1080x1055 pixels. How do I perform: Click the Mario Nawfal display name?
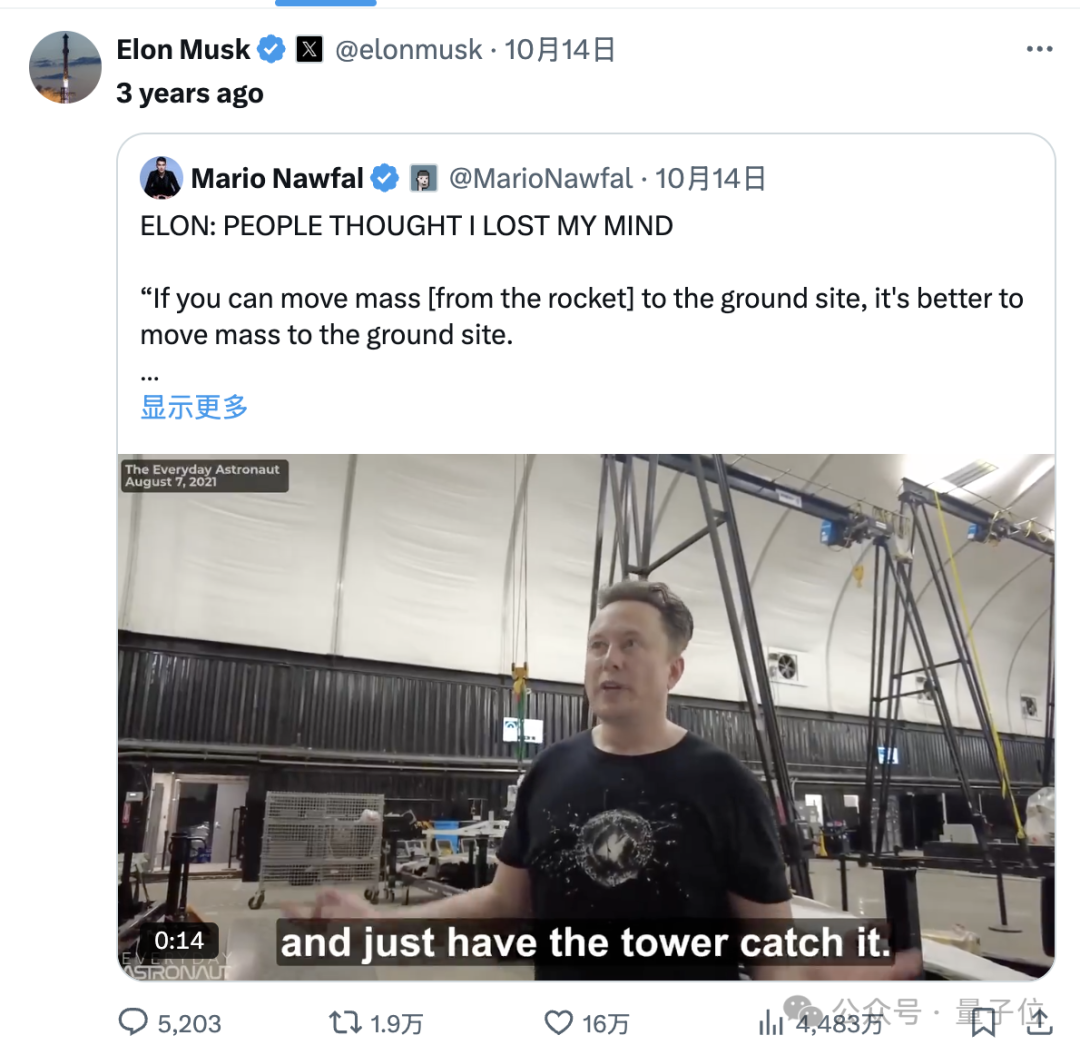(277, 178)
